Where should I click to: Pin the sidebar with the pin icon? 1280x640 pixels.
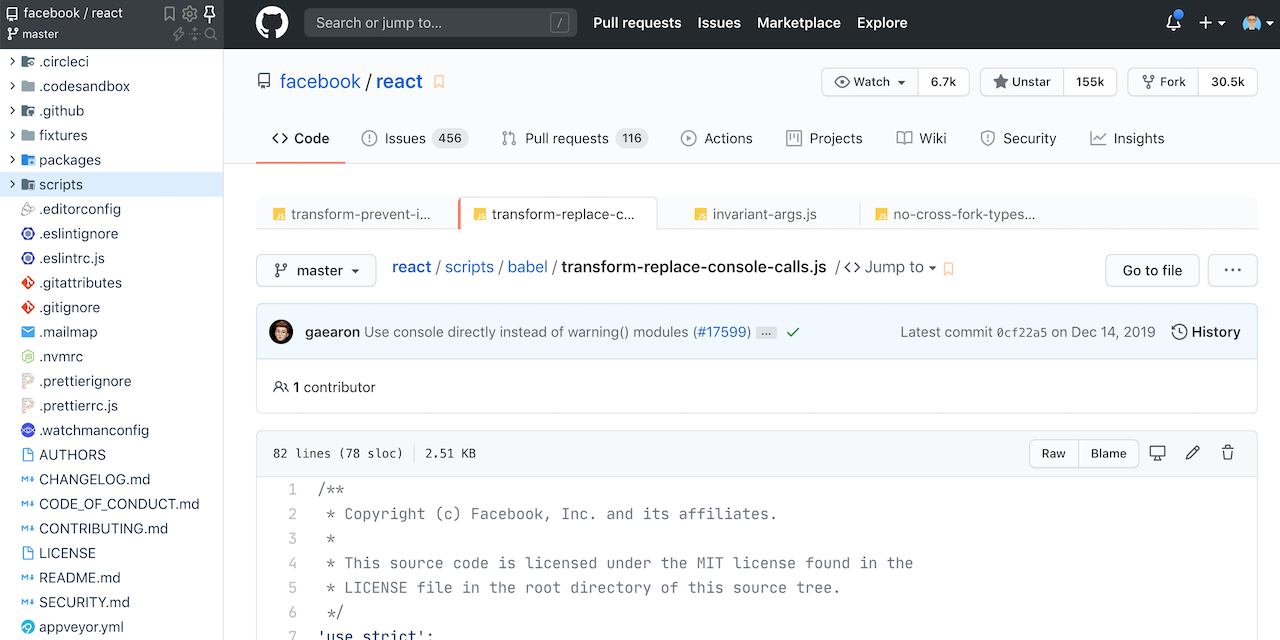[x=209, y=13]
